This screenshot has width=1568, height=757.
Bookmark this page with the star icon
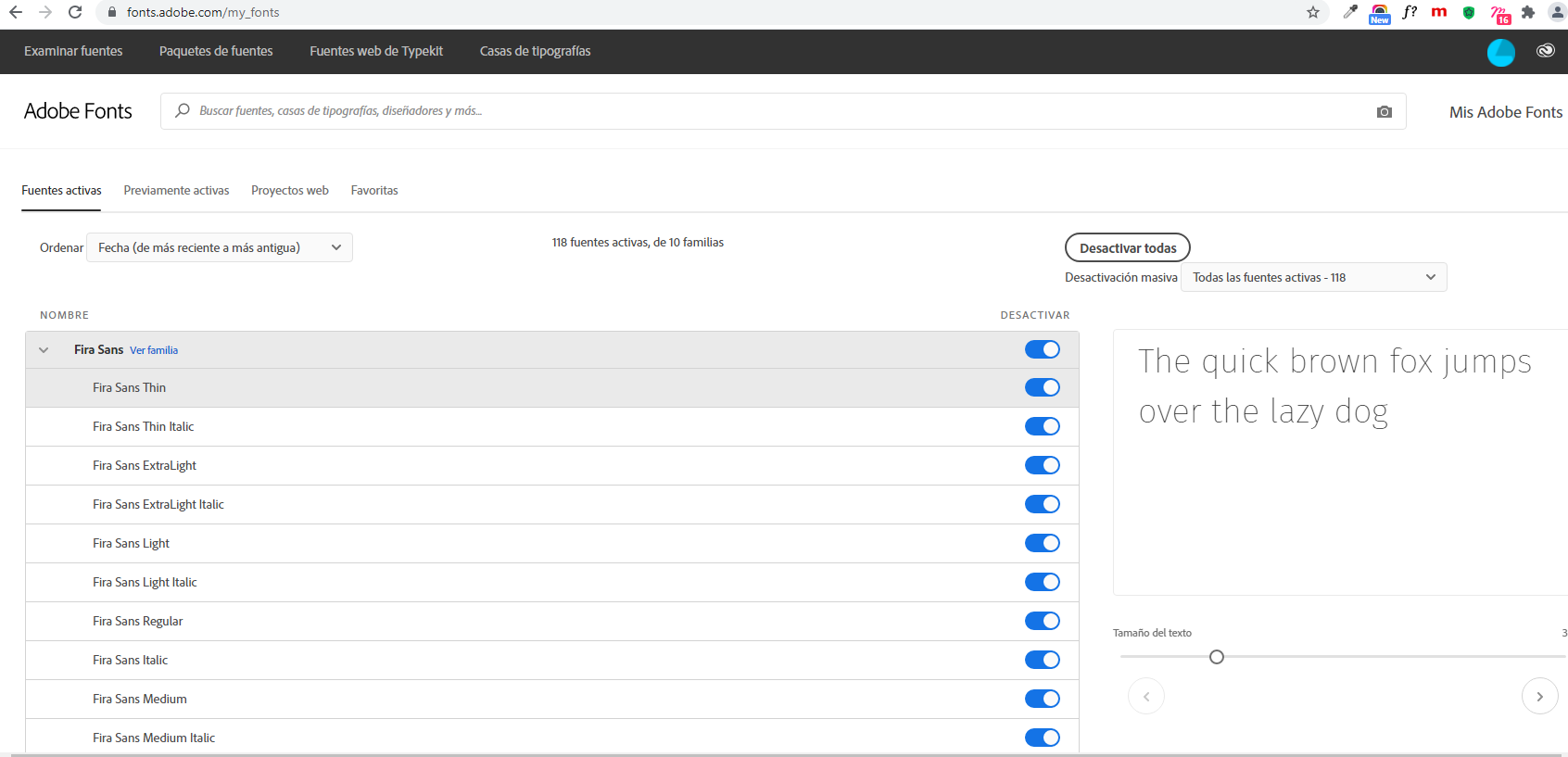tap(1312, 12)
